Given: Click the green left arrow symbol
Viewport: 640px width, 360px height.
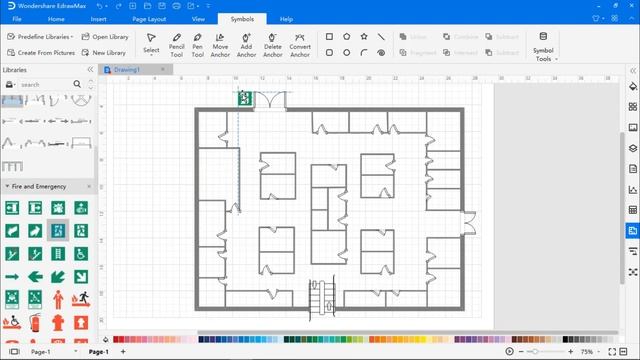Looking at the screenshot, I should [x=35, y=277].
